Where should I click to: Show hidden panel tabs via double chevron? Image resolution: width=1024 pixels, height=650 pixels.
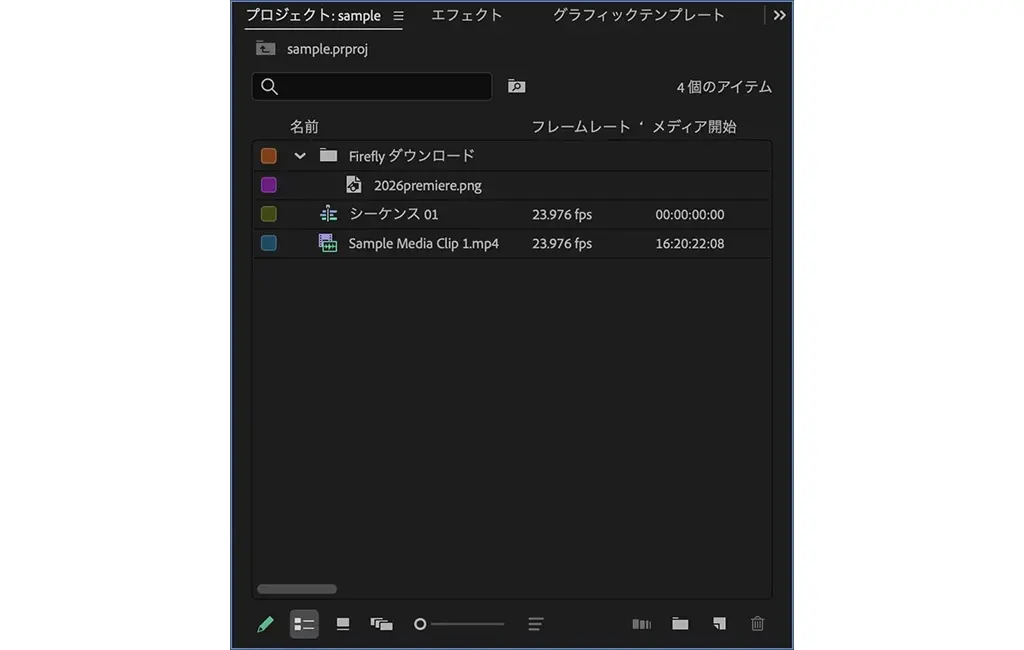pos(780,16)
